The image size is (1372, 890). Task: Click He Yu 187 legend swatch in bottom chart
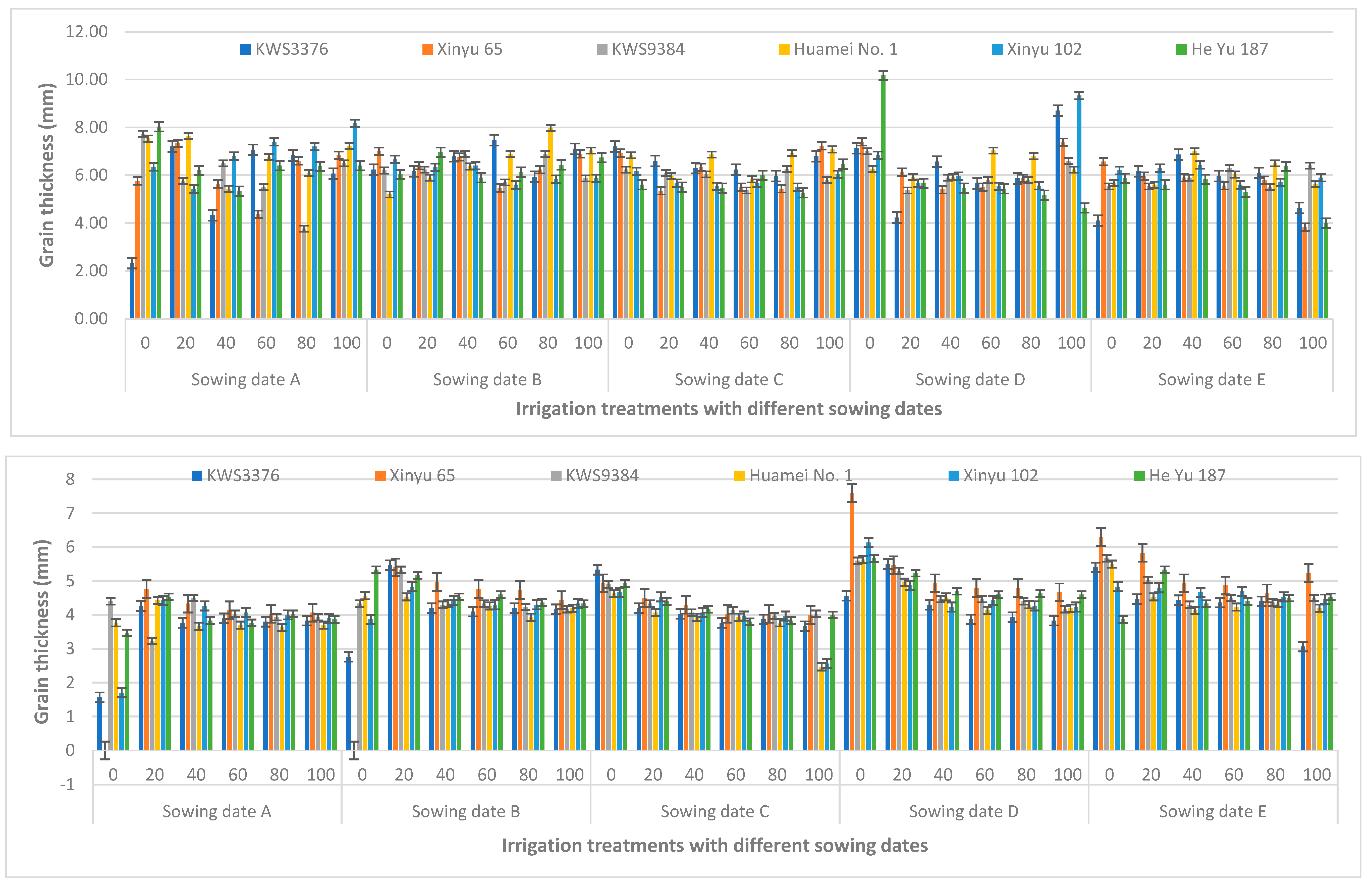coord(1139,476)
